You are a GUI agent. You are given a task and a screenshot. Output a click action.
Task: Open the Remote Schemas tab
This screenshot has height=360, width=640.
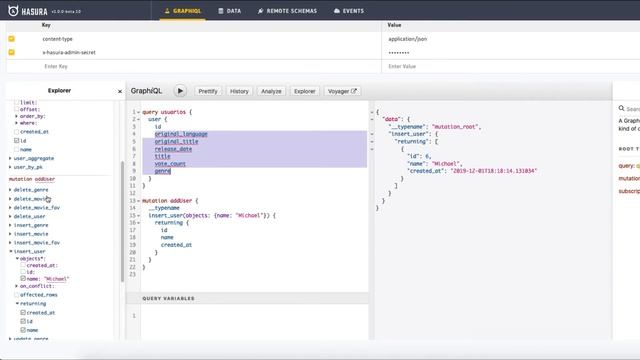287,11
